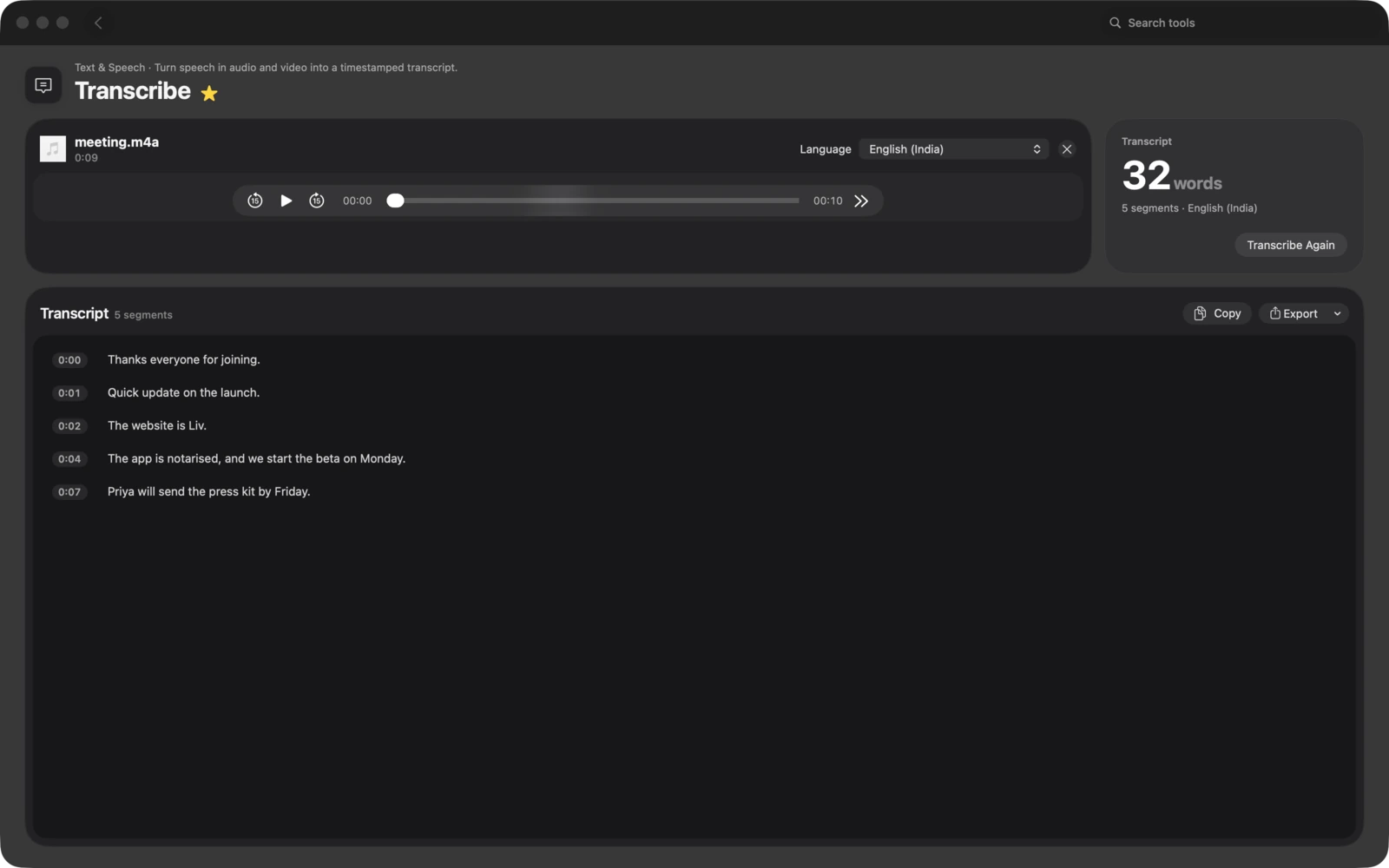Jump to timestamp 0:07
This screenshot has width=1389, height=868.
pos(69,492)
